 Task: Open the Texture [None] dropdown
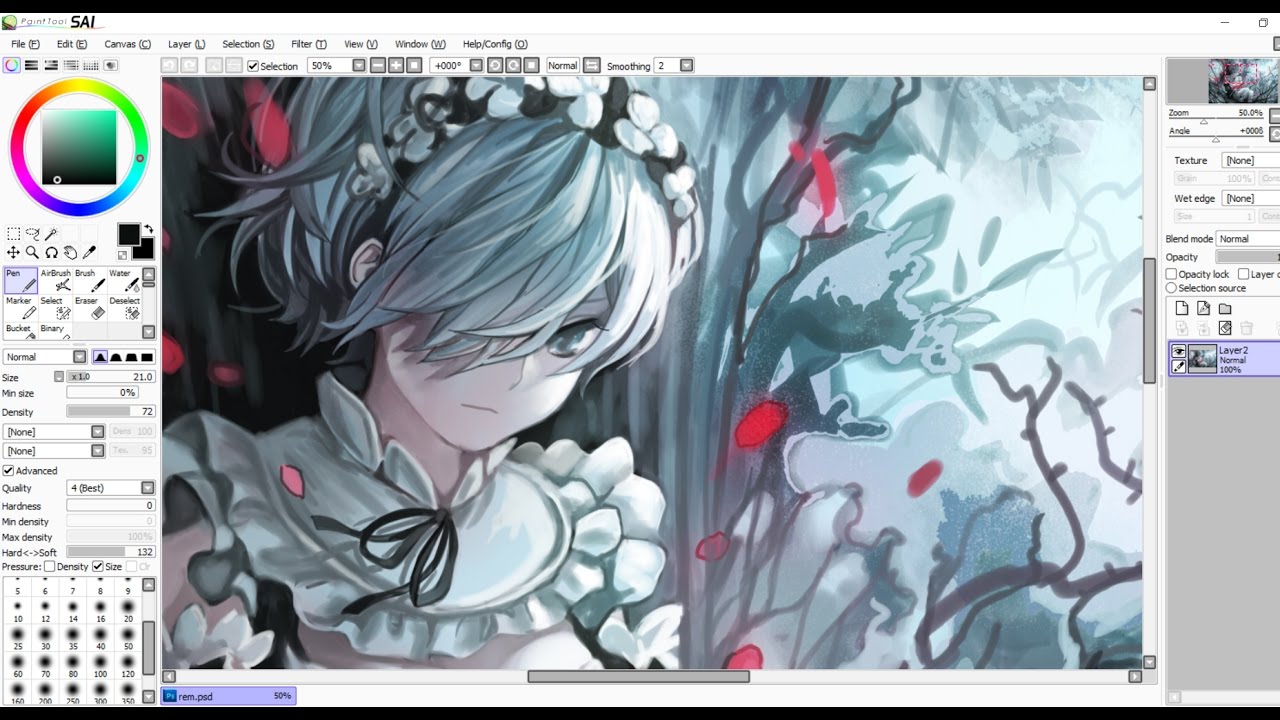[x=1251, y=160]
